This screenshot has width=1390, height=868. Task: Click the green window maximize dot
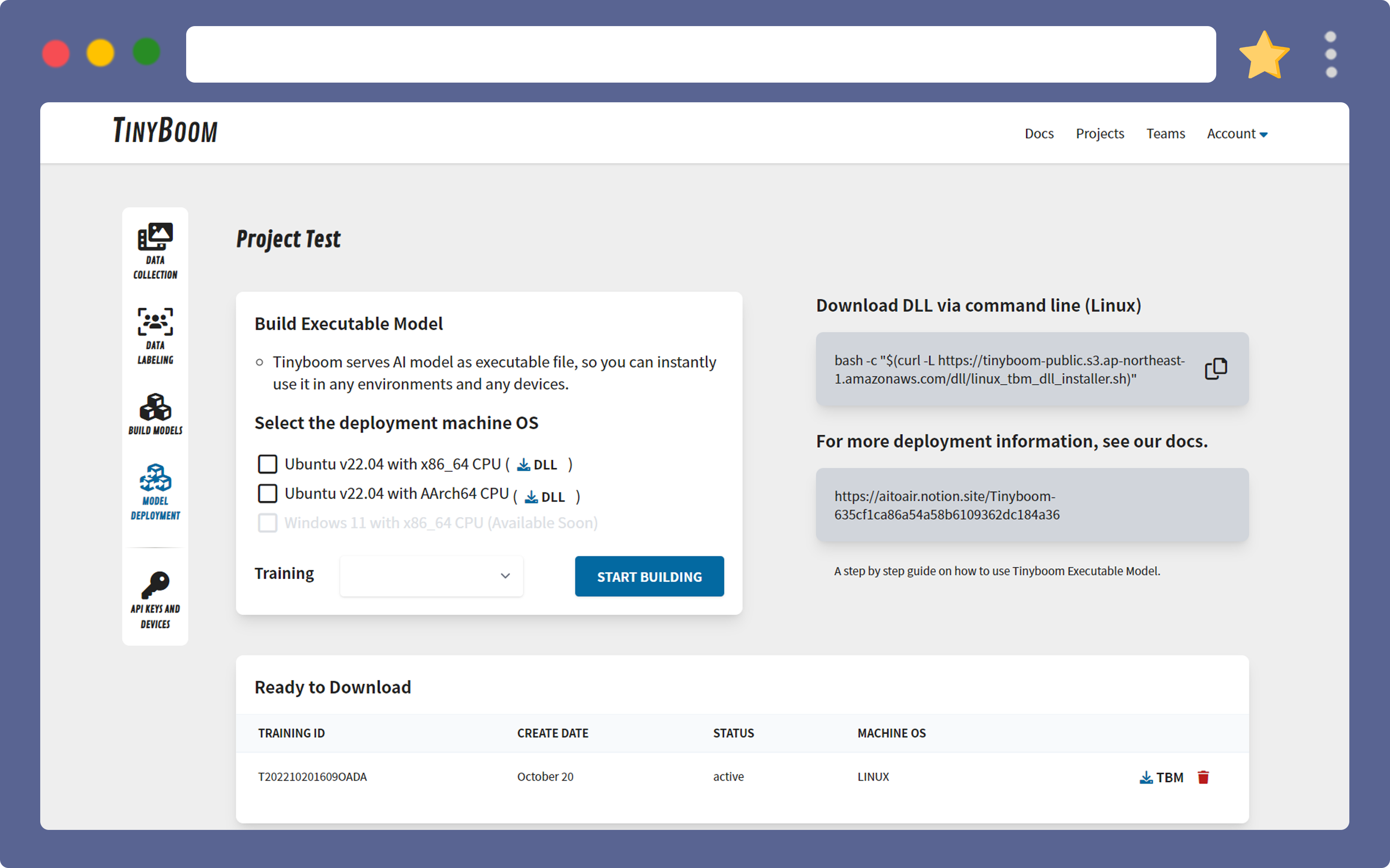click(146, 52)
